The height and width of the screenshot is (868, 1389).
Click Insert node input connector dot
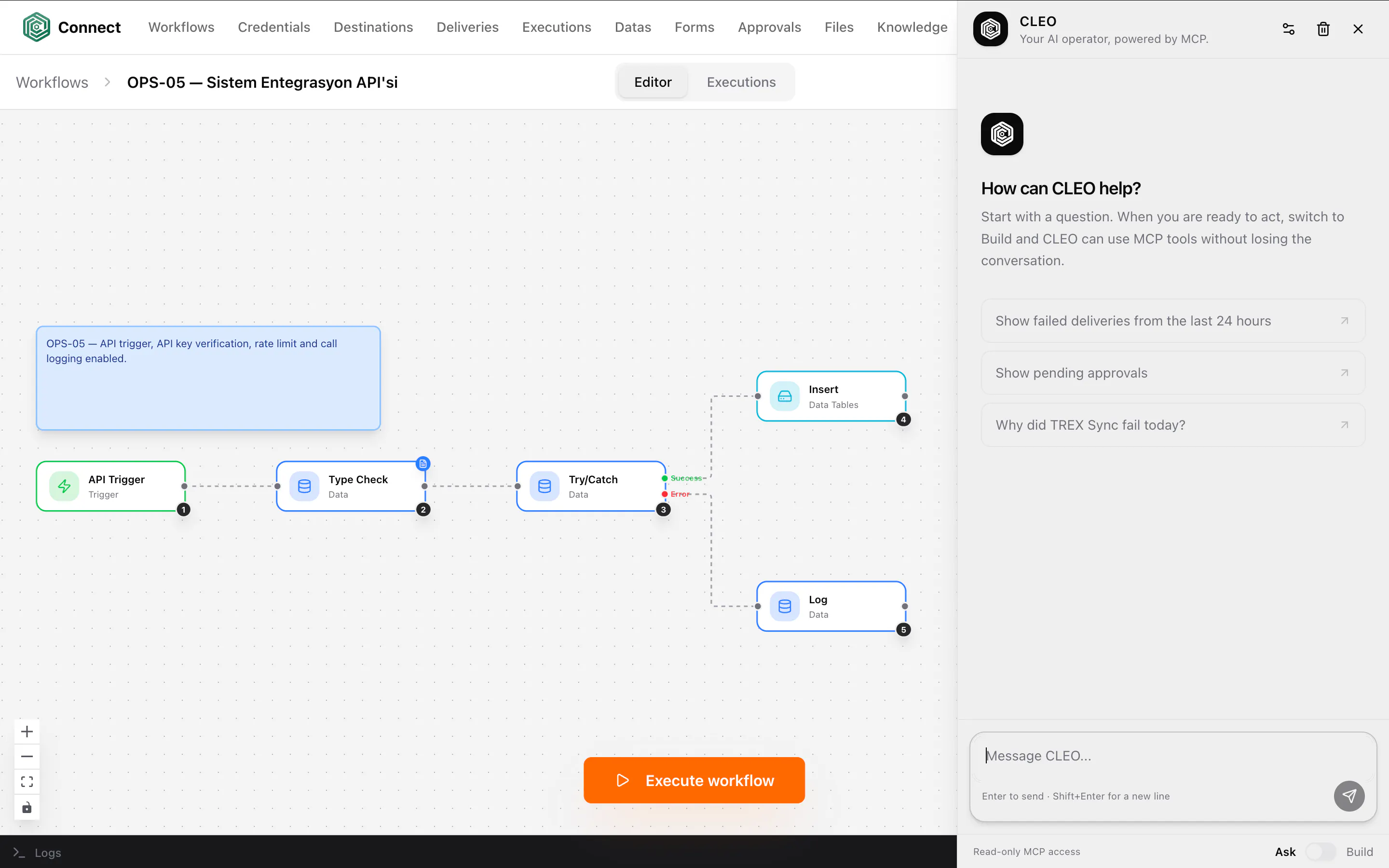pos(758,396)
